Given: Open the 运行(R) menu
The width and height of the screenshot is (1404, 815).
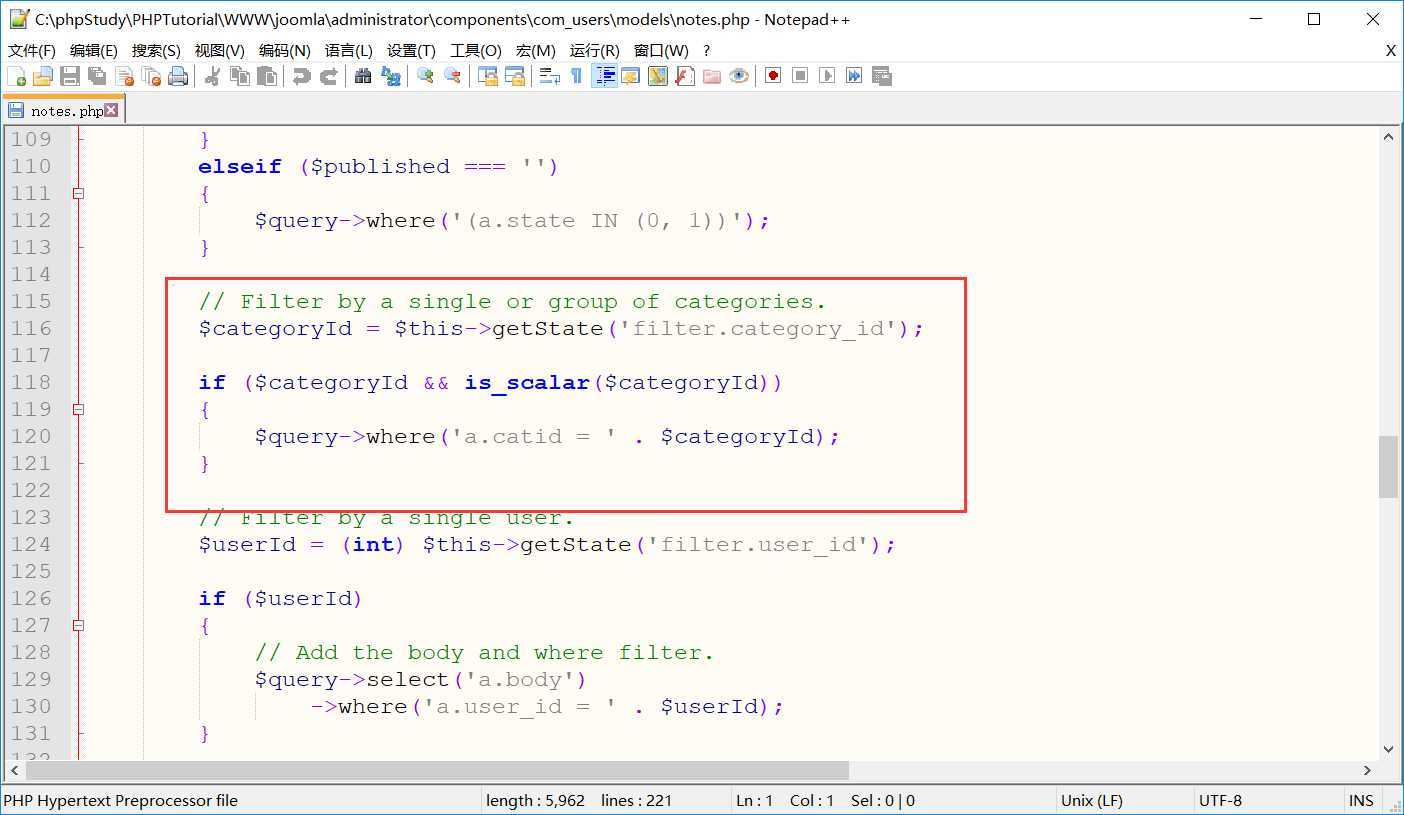Looking at the screenshot, I should tap(595, 50).
